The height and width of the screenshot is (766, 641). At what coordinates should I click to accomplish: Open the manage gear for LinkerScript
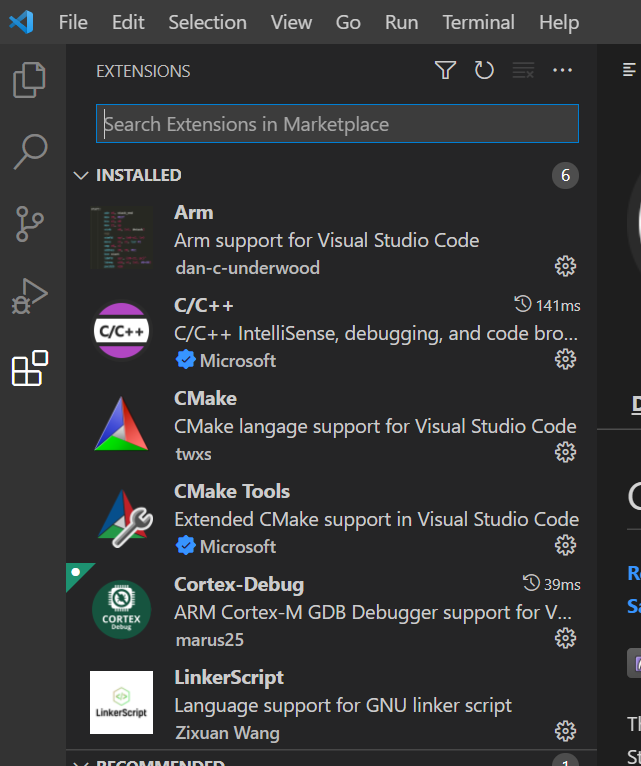[565, 731]
